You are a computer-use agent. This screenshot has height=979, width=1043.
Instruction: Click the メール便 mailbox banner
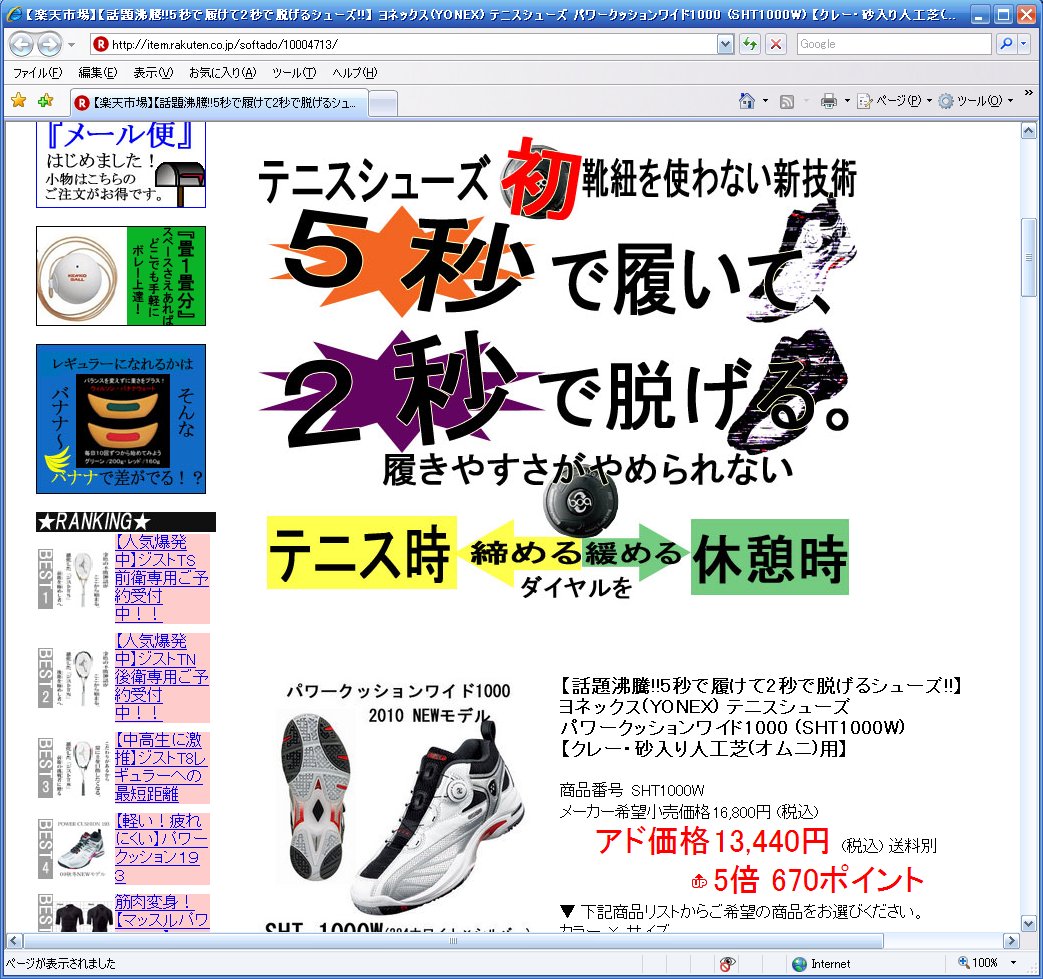pyautogui.click(x=121, y=165)
